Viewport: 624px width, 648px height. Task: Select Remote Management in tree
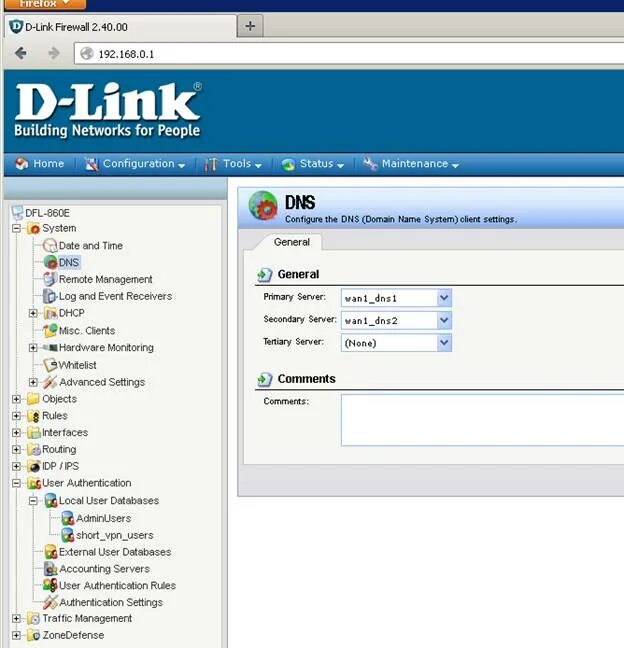[105, 279]
